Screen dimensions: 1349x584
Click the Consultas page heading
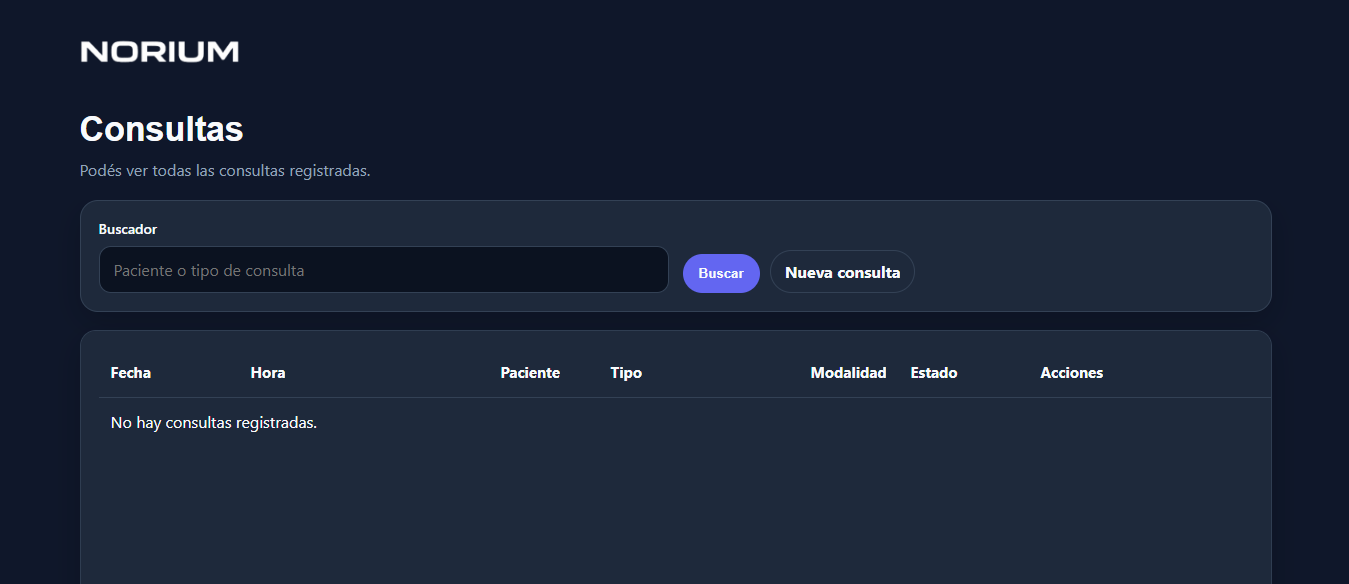coord(161,129)
